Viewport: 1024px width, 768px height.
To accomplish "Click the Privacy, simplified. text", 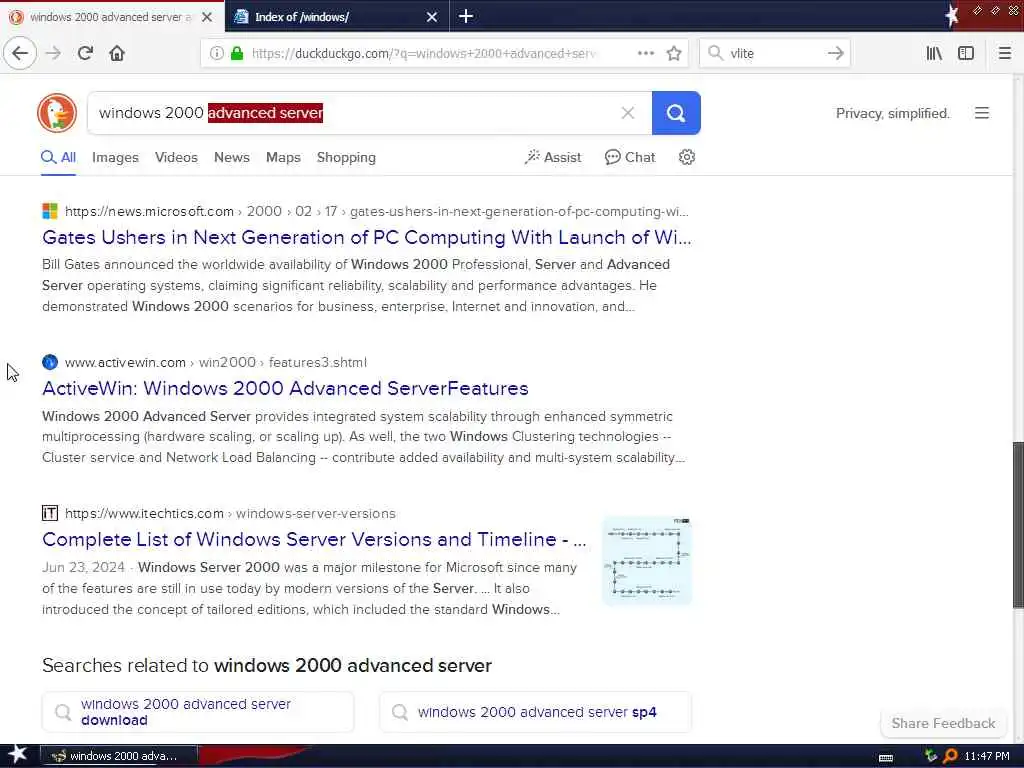I will pos(892,114).
